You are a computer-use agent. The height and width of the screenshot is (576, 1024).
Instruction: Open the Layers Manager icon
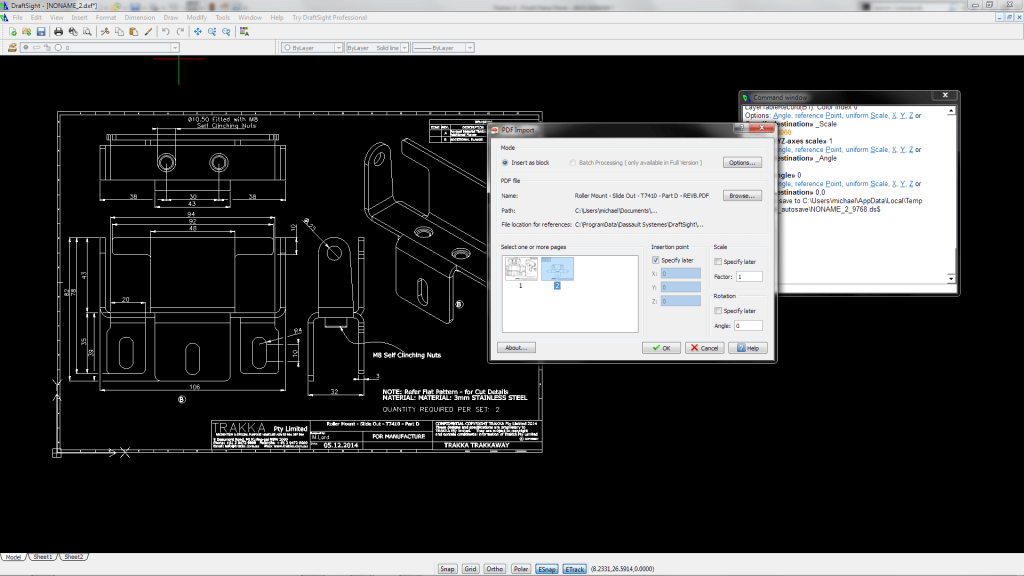[12, 47]
